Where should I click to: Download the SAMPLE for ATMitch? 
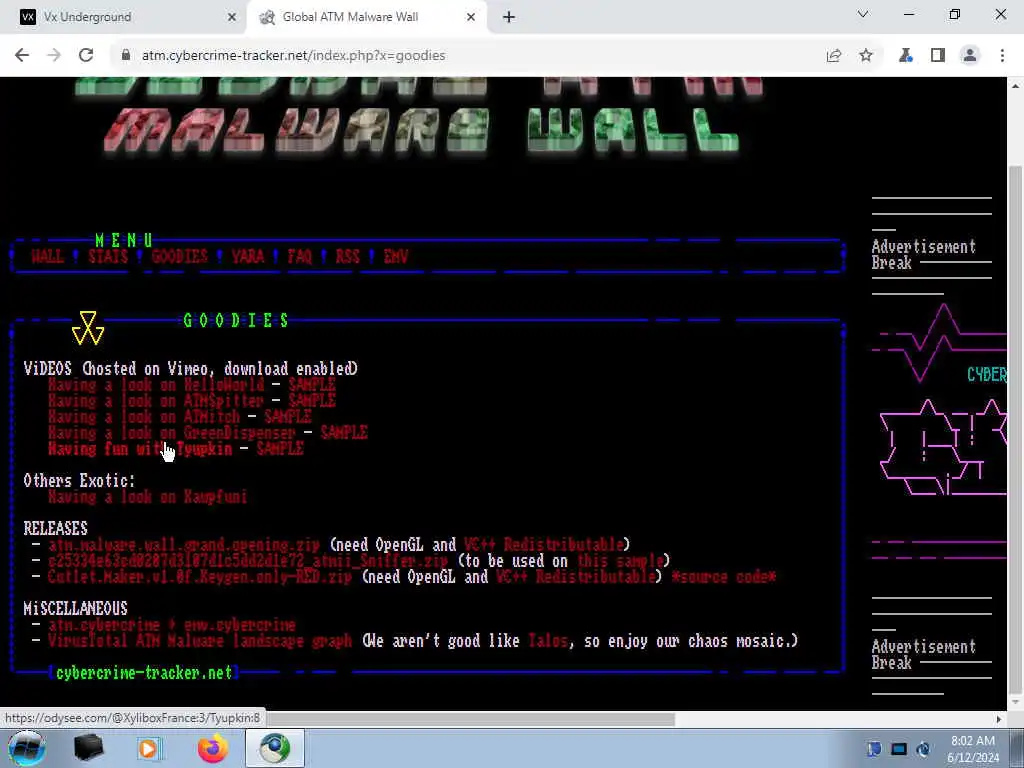(288, 417)
